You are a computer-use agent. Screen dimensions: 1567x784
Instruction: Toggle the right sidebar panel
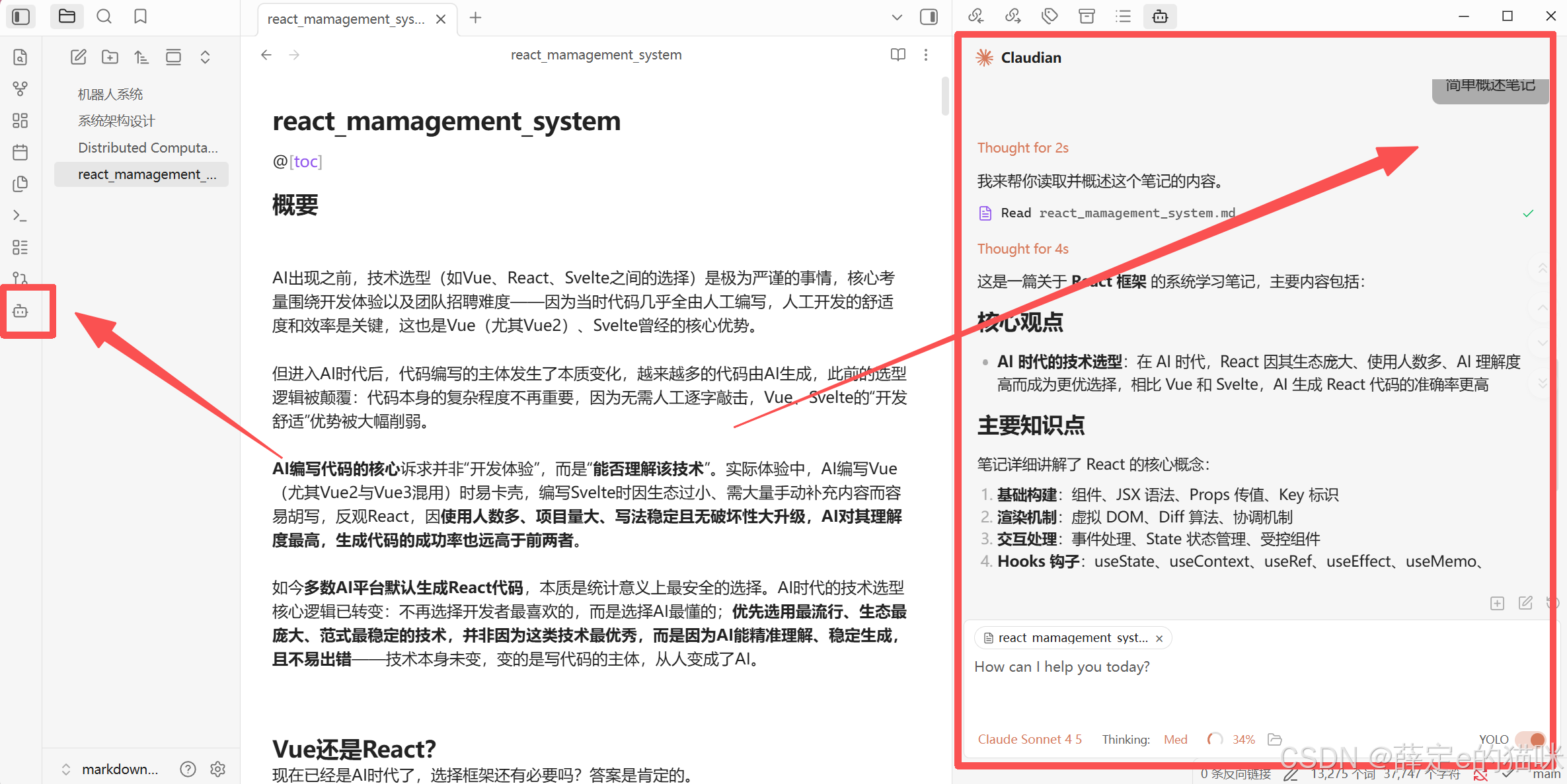[929, 17]
